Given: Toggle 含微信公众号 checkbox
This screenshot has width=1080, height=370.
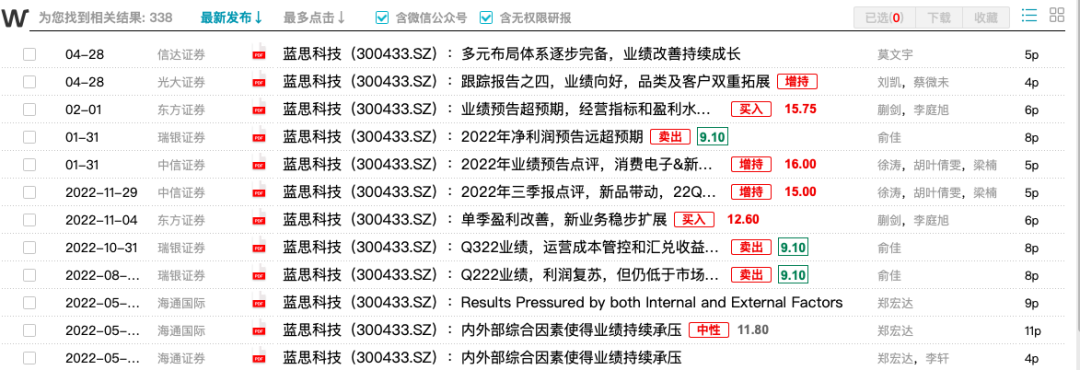Looking at the screenshot, I should pos(382,18).
